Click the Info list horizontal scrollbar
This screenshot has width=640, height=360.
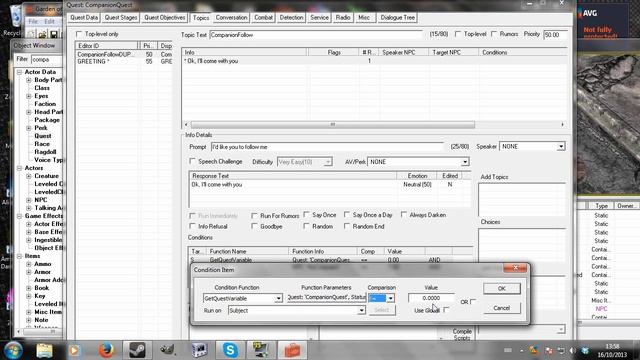[x=333, y=124]
